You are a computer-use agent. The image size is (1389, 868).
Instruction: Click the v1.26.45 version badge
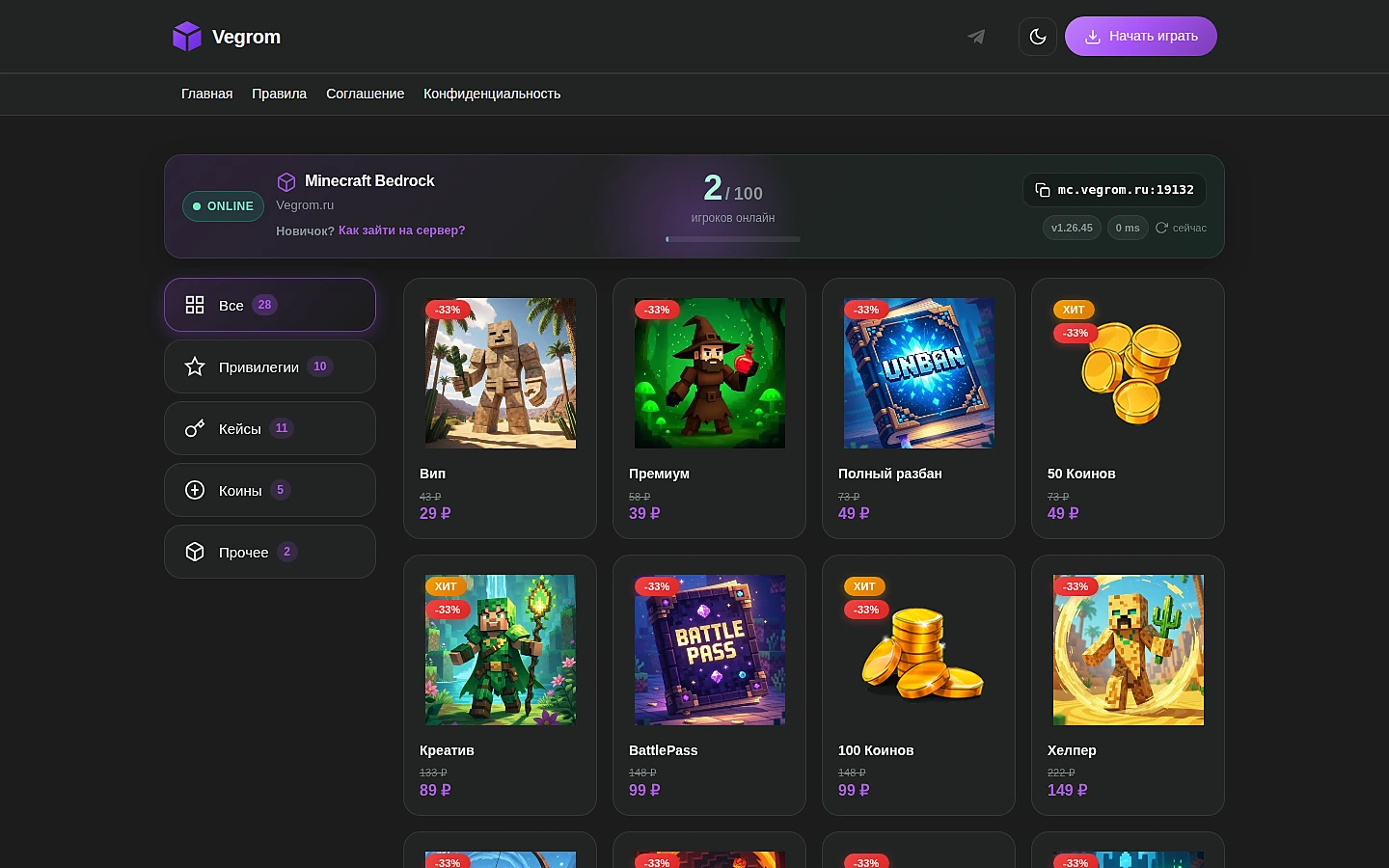[x=1072, y=228]
